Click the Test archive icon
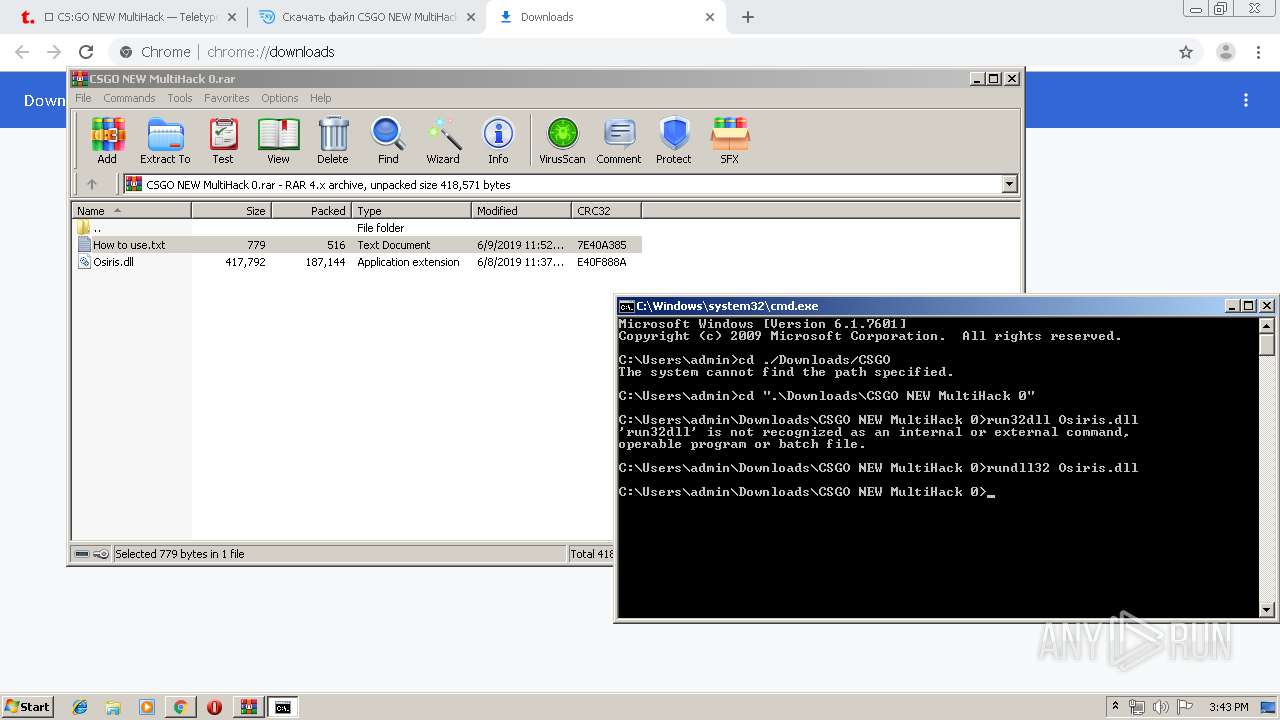 pos(223,140)
